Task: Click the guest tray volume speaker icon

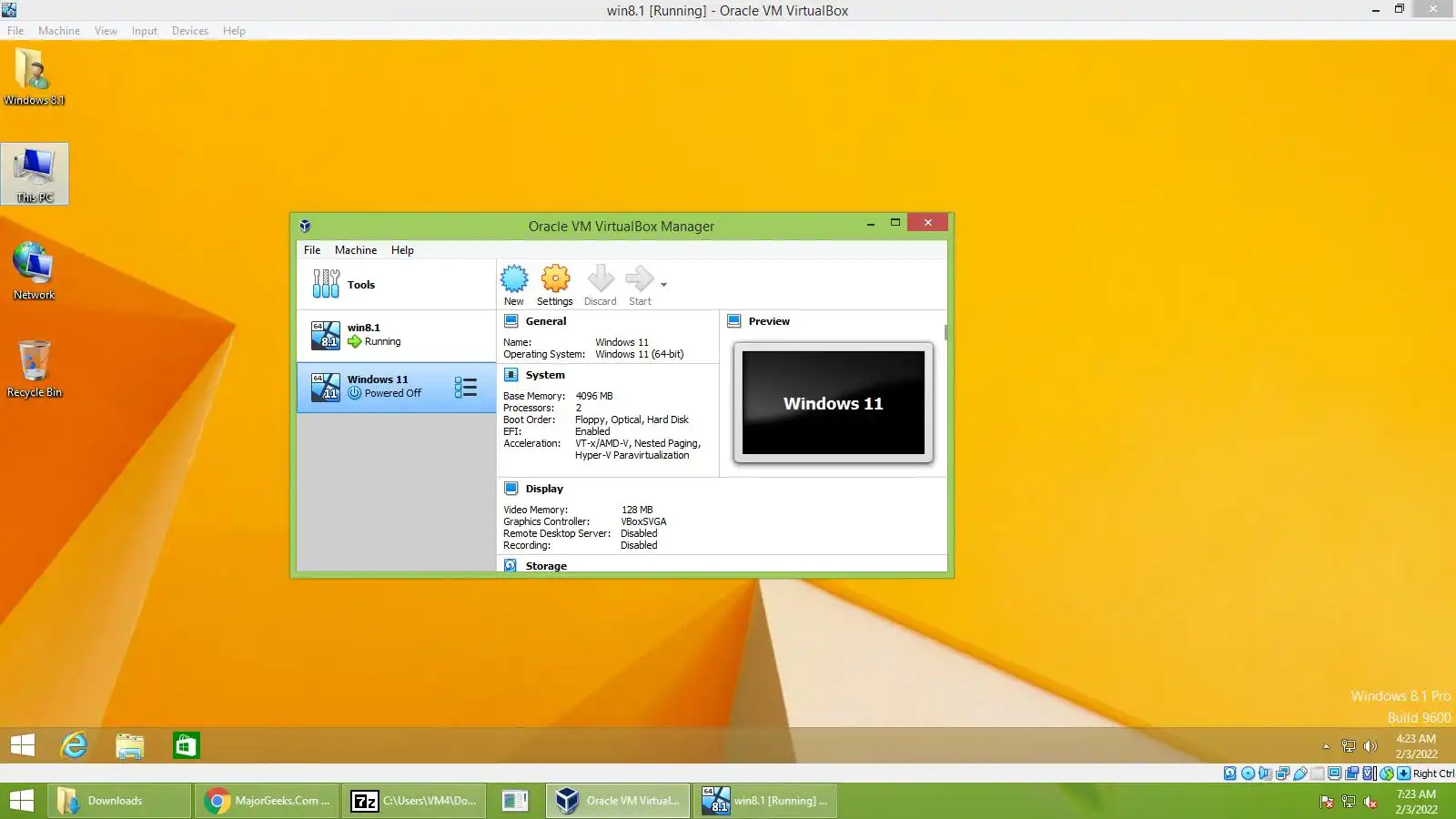Action: click(x=1370, y=746)
